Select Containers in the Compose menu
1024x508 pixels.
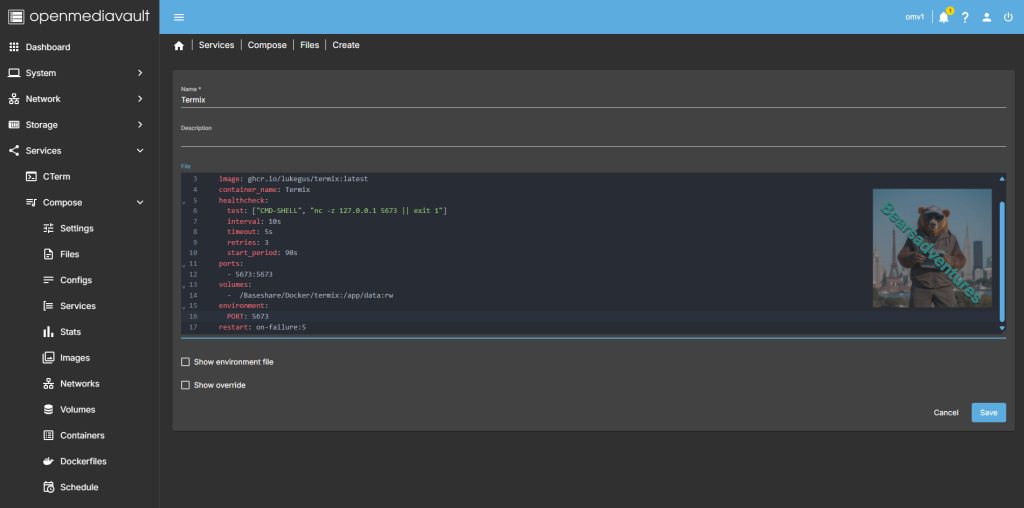click(82, 435)
